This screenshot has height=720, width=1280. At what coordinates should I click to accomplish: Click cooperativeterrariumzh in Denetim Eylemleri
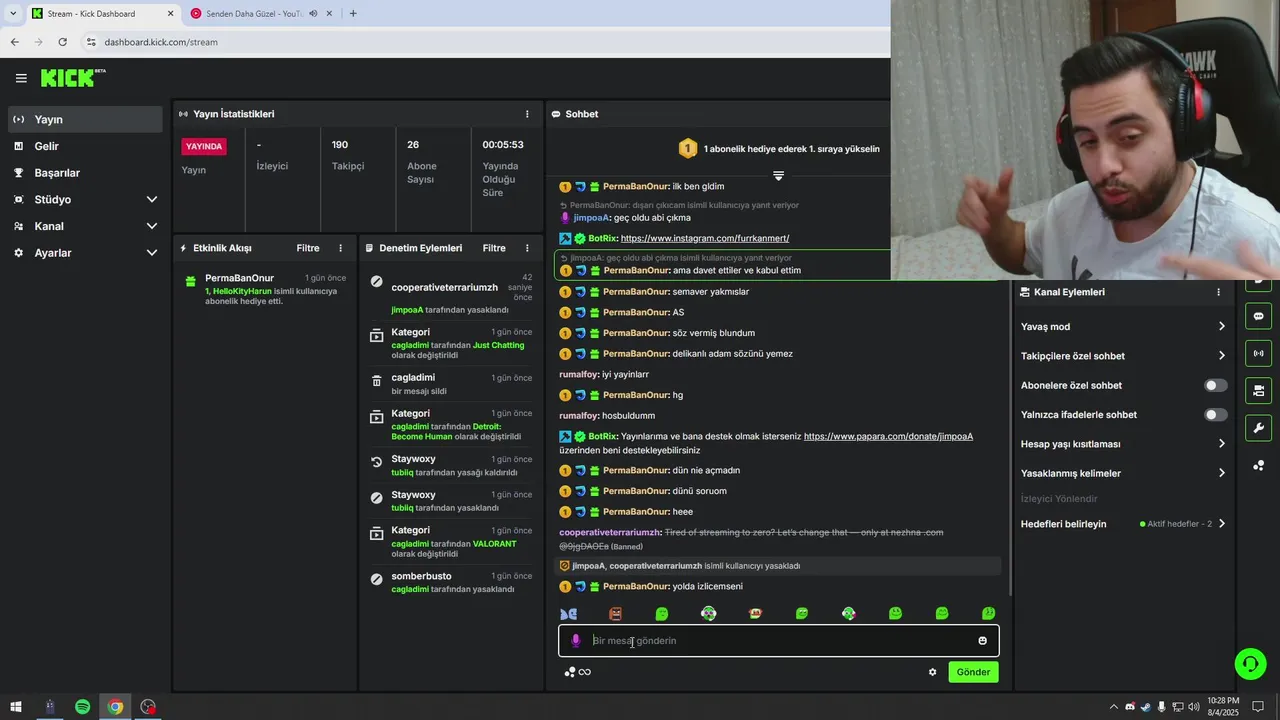point(444,288)
